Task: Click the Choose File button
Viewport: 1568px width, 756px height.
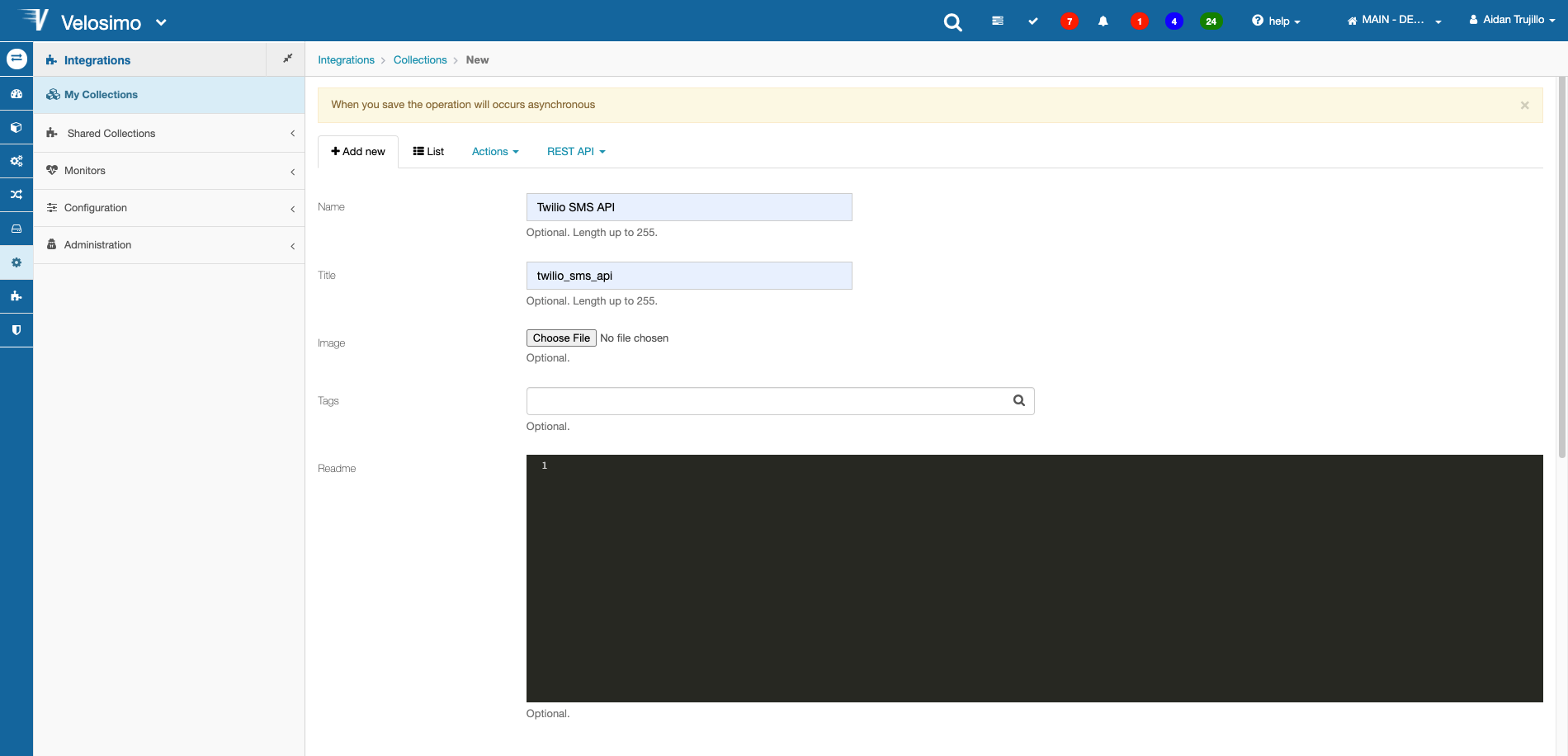Action: point(561,338)
